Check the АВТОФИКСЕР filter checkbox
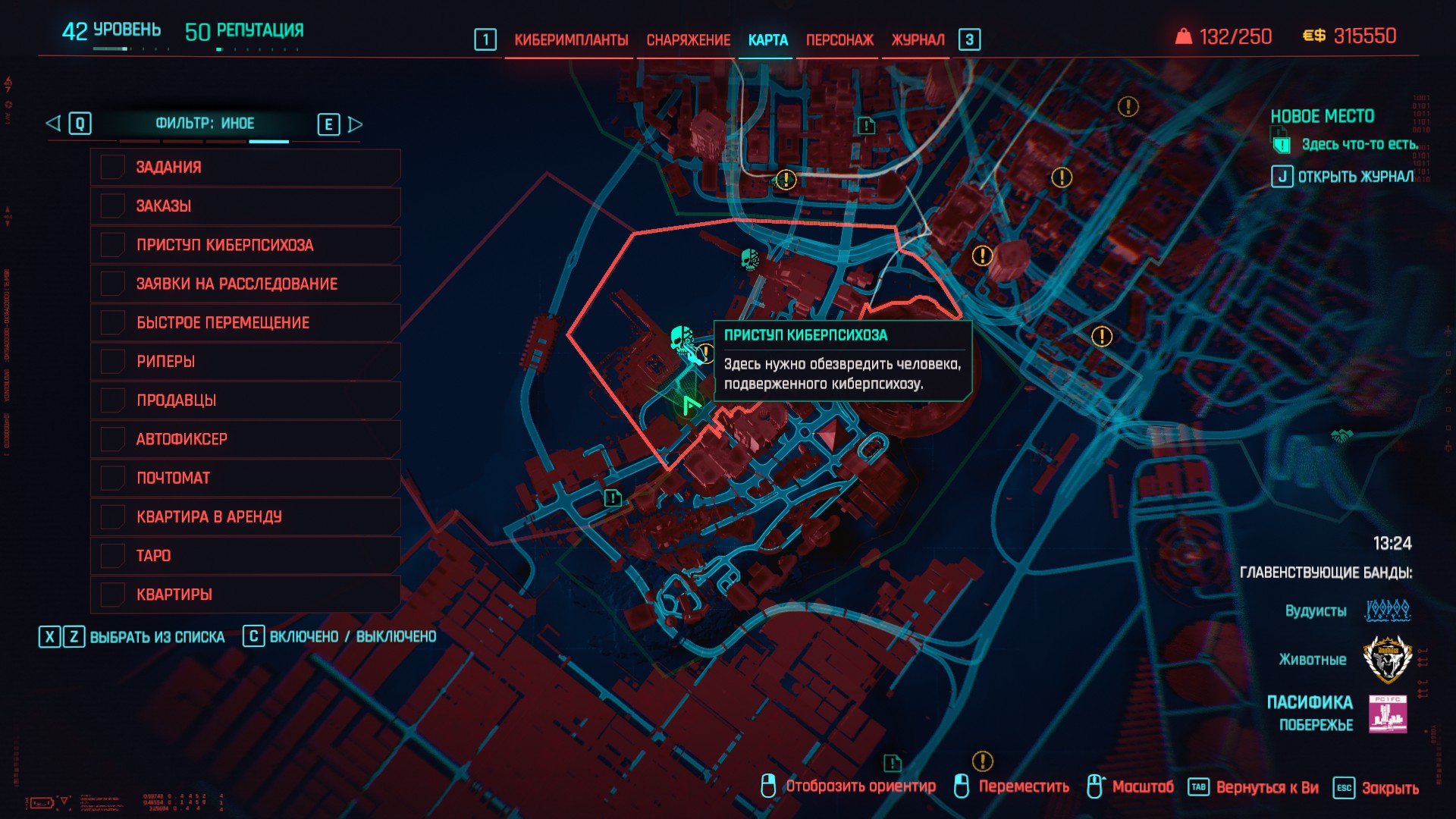The height and width of the screenshot is (819, 1456). point(112,439)
